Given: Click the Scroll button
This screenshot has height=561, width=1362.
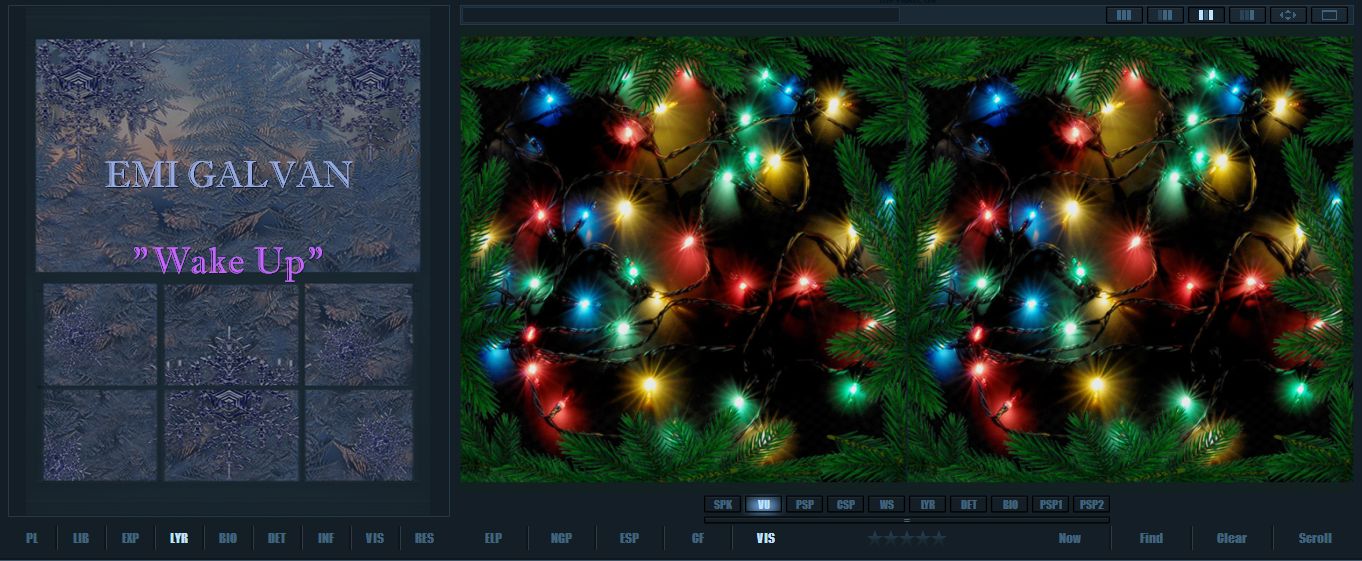Looking at the screenshot, I should (1315, 538).
